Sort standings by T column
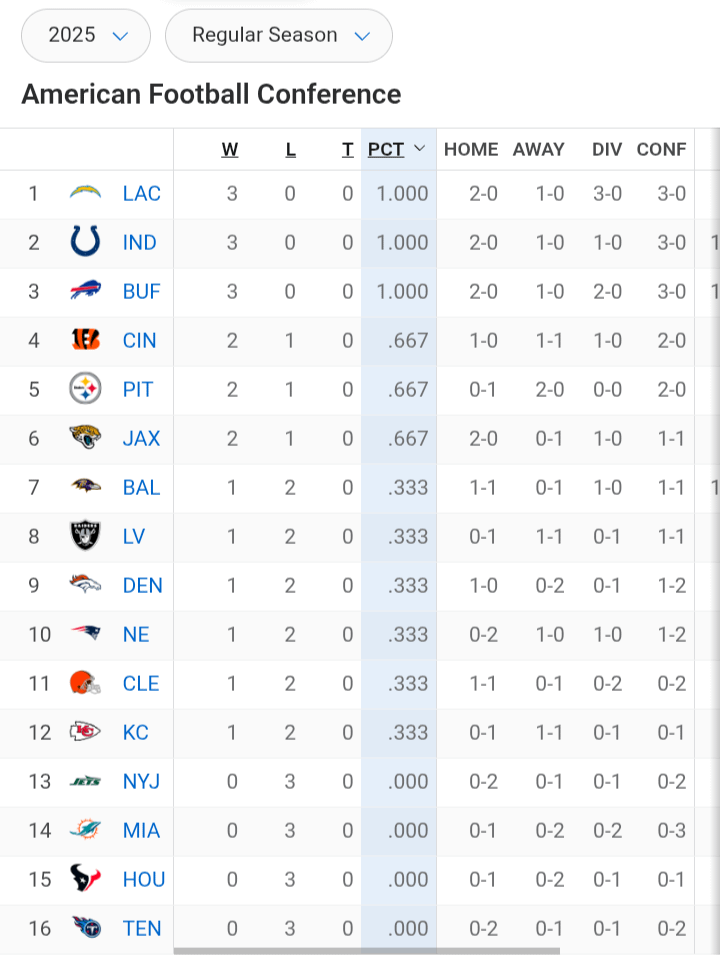Image resolution: width=720 pixels, height=962 pixels. (x=347, y=149)
